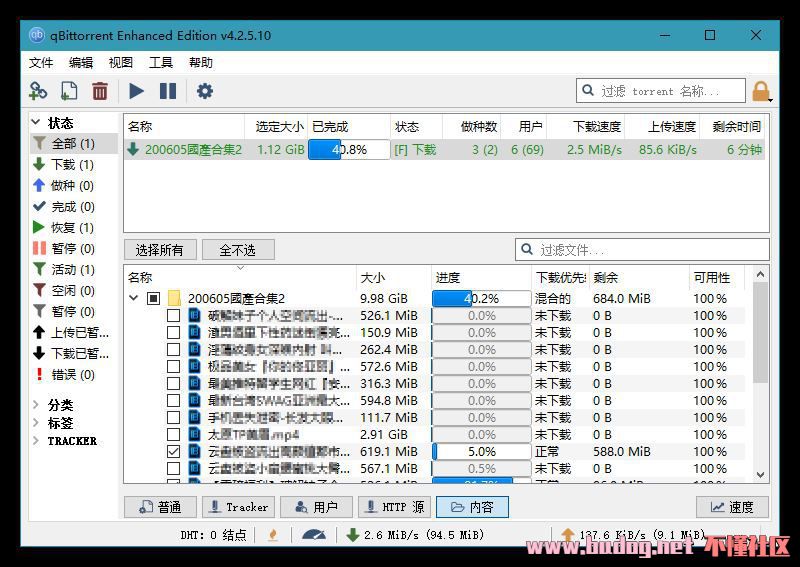Click the 选择所有 button
This screenshot has width=800, height=567.
point(159,250)
